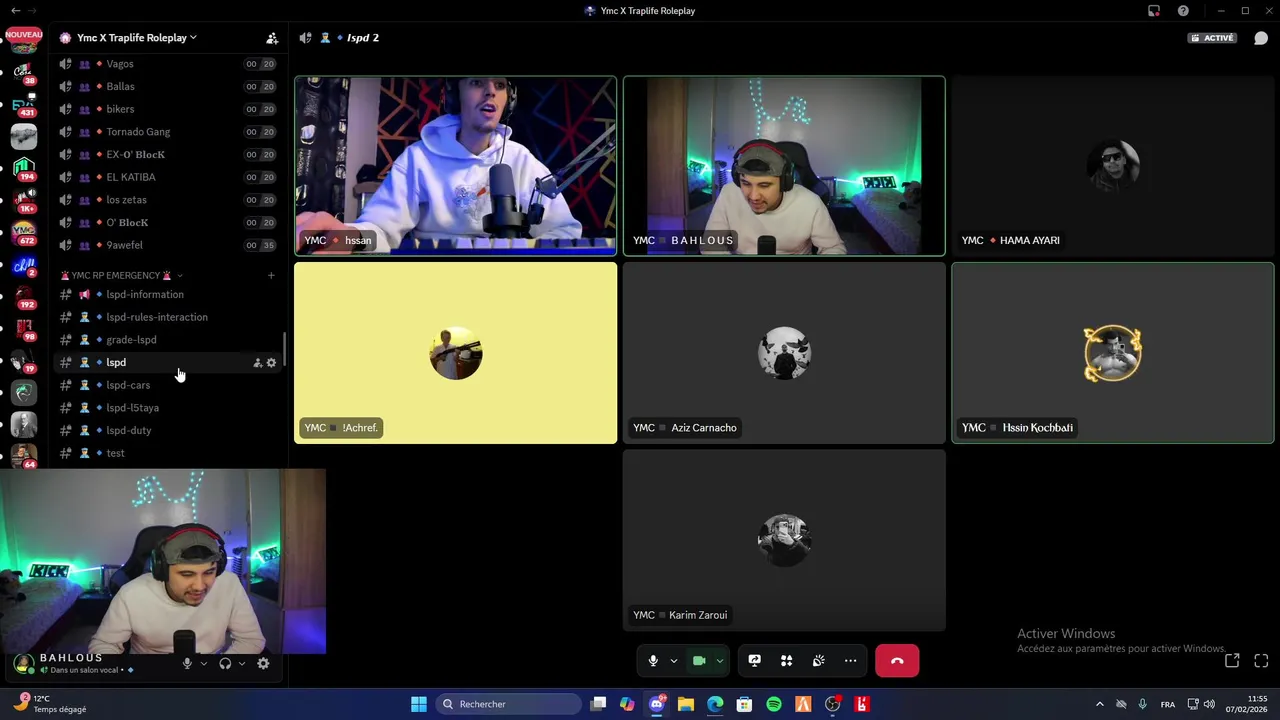Screen dimensions: 1280x720
Task: Open Spotify from taskbar
Action: [773, 704]
